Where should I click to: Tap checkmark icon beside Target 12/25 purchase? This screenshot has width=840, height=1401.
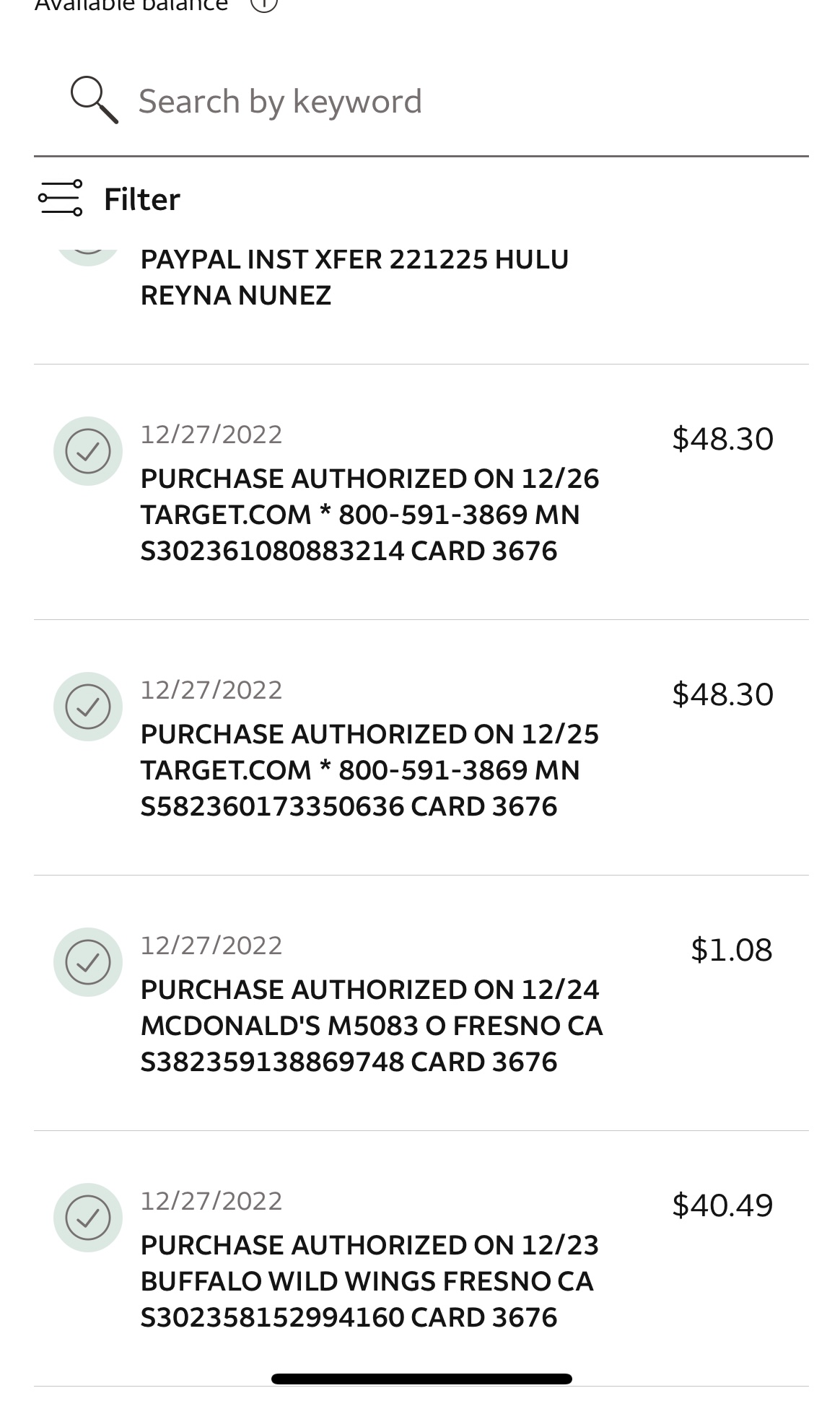pyautogui.click(x=88, y=707)
